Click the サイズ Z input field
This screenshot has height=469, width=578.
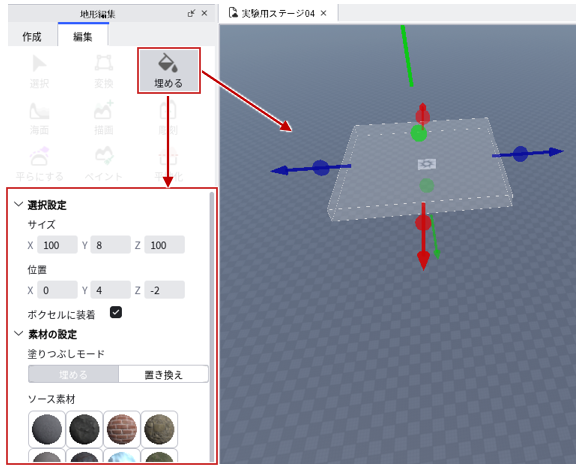(164, 245)
